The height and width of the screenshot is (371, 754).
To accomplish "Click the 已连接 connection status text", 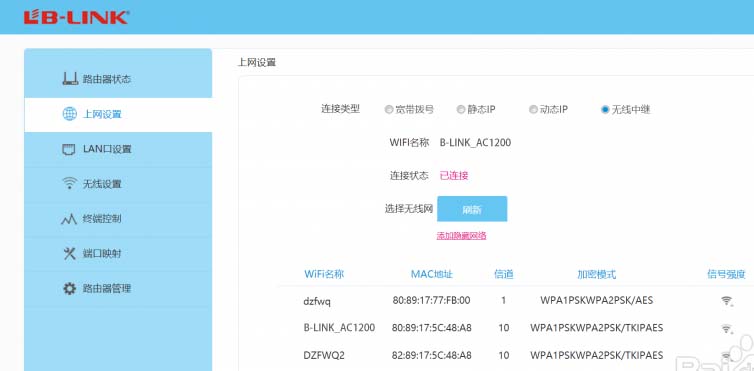I will [x=454, y=175].
